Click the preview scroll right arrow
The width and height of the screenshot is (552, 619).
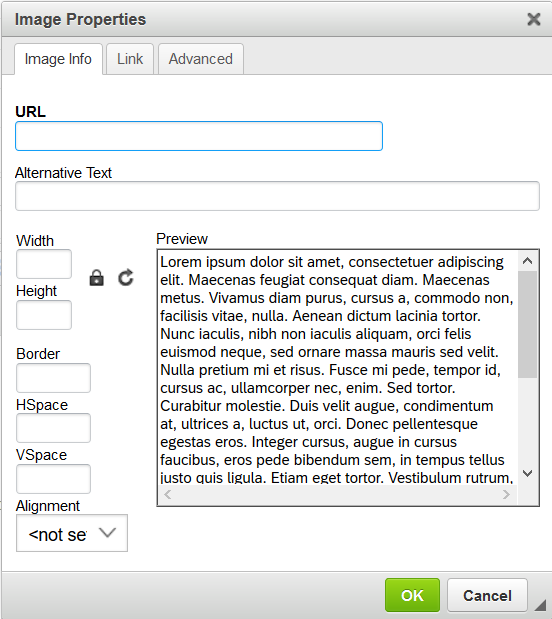[x=506, y=495]
